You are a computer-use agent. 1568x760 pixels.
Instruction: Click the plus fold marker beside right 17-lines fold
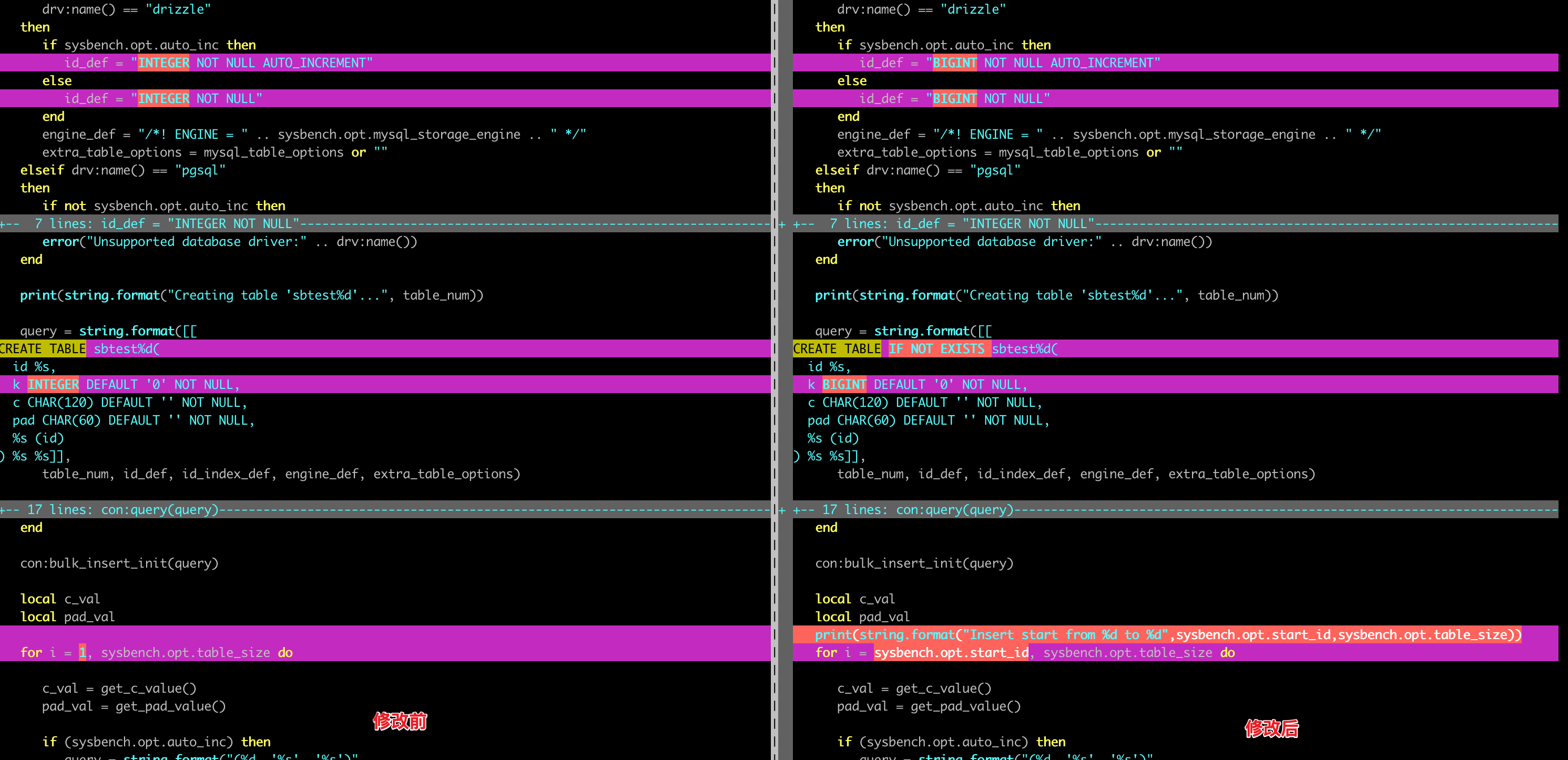pos(782,510)
